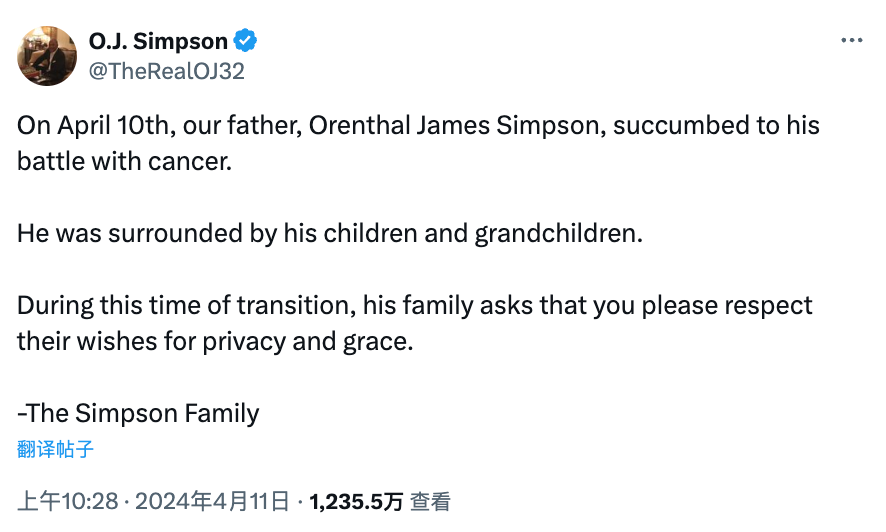Click the 2024年4月11日 post date
The height and width of the screenshot is (532, 886).
(x=212, y=501)
